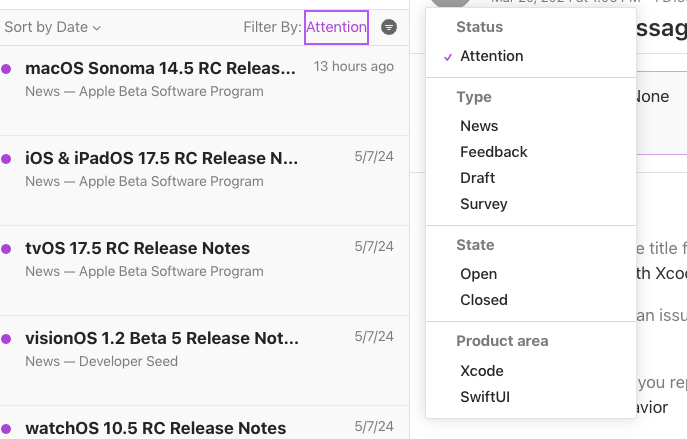Open macOS Sonoma 14.5 RC Release message

(x=204, y=91)
